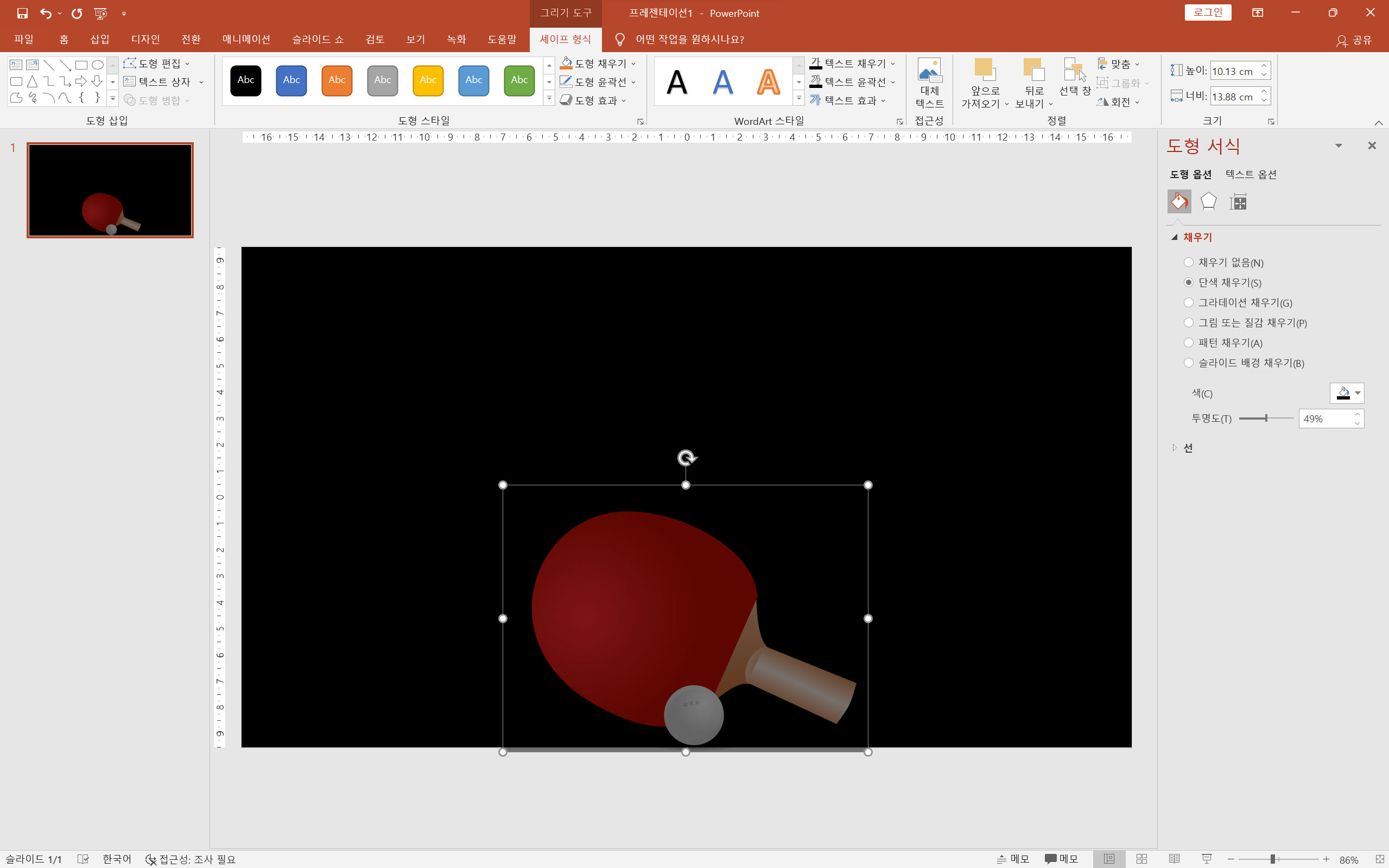
Task: Select the oval shape in shape gallery
Action: point(98,65)
